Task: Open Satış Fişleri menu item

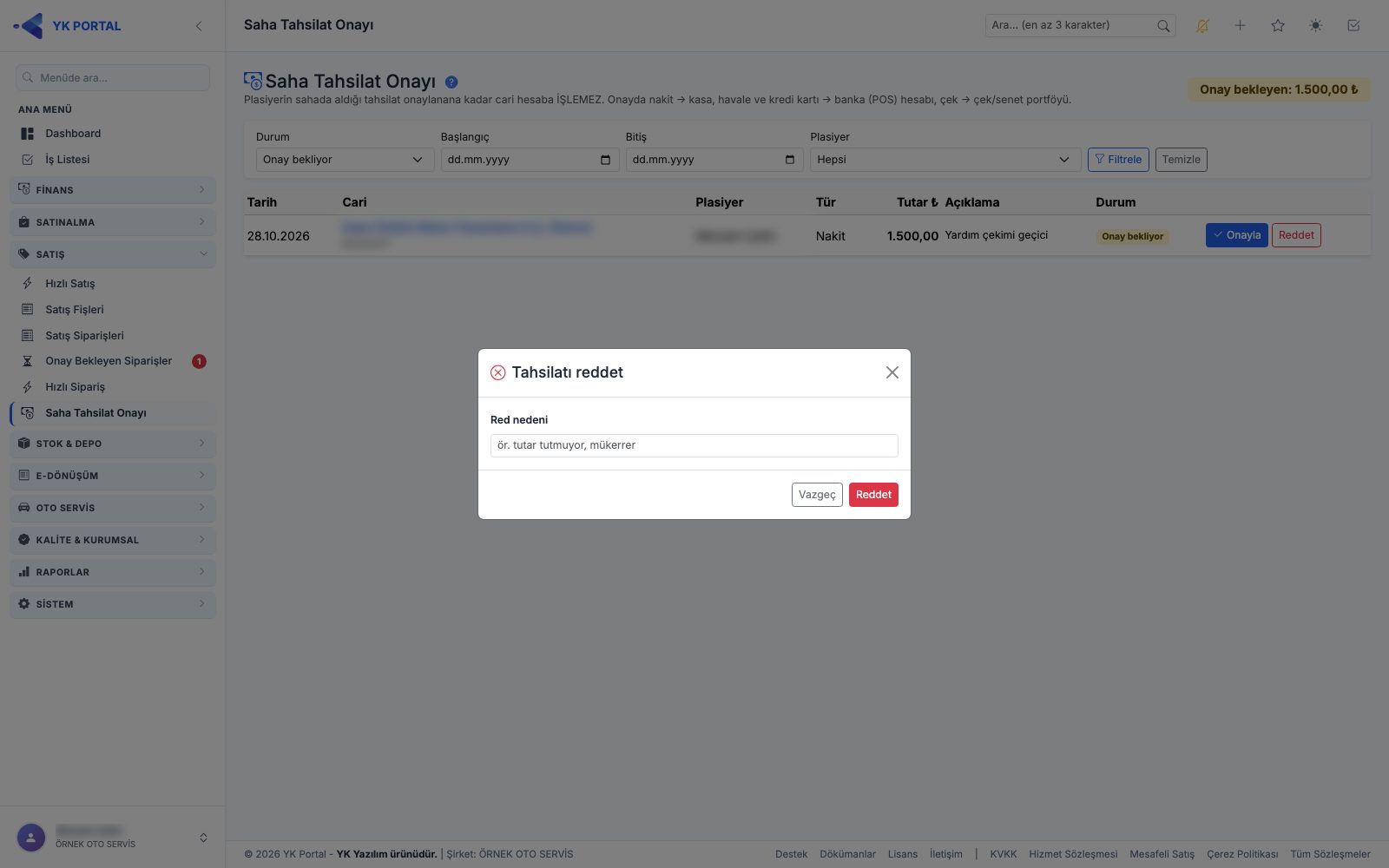Action: (x=113, y=310)
